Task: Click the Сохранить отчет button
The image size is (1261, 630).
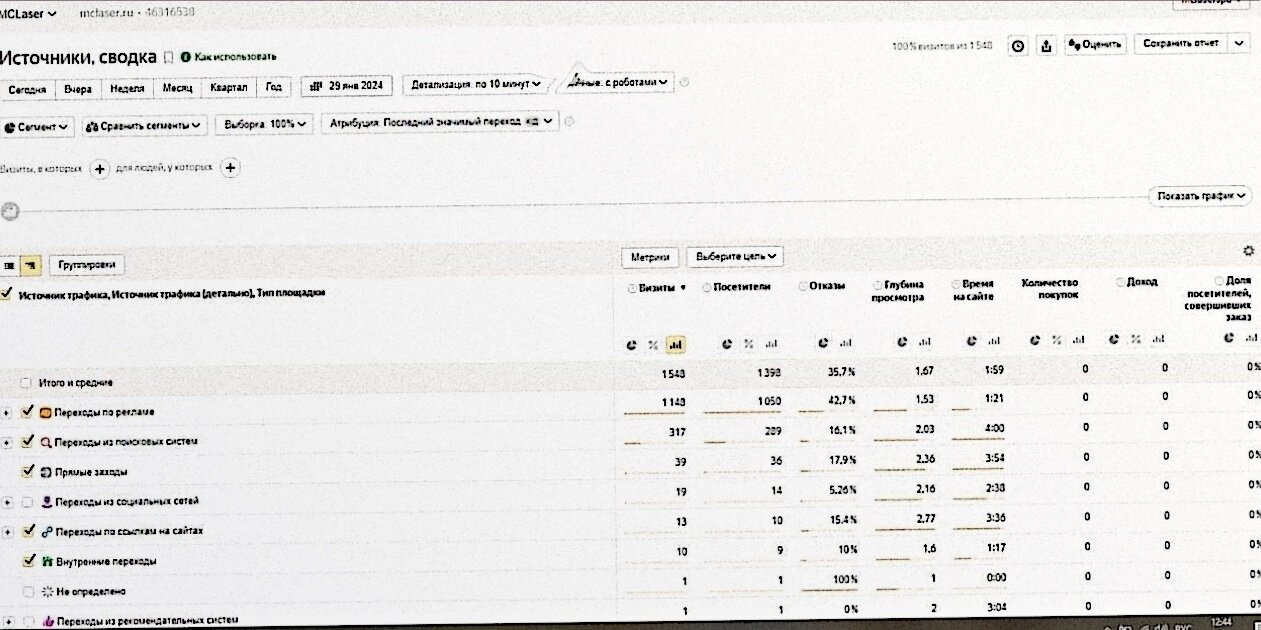Action: coord(1181,44)
